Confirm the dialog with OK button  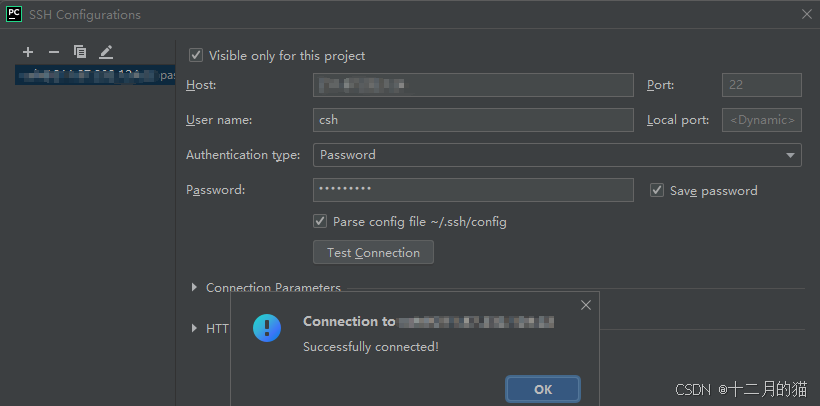point(543,389)
